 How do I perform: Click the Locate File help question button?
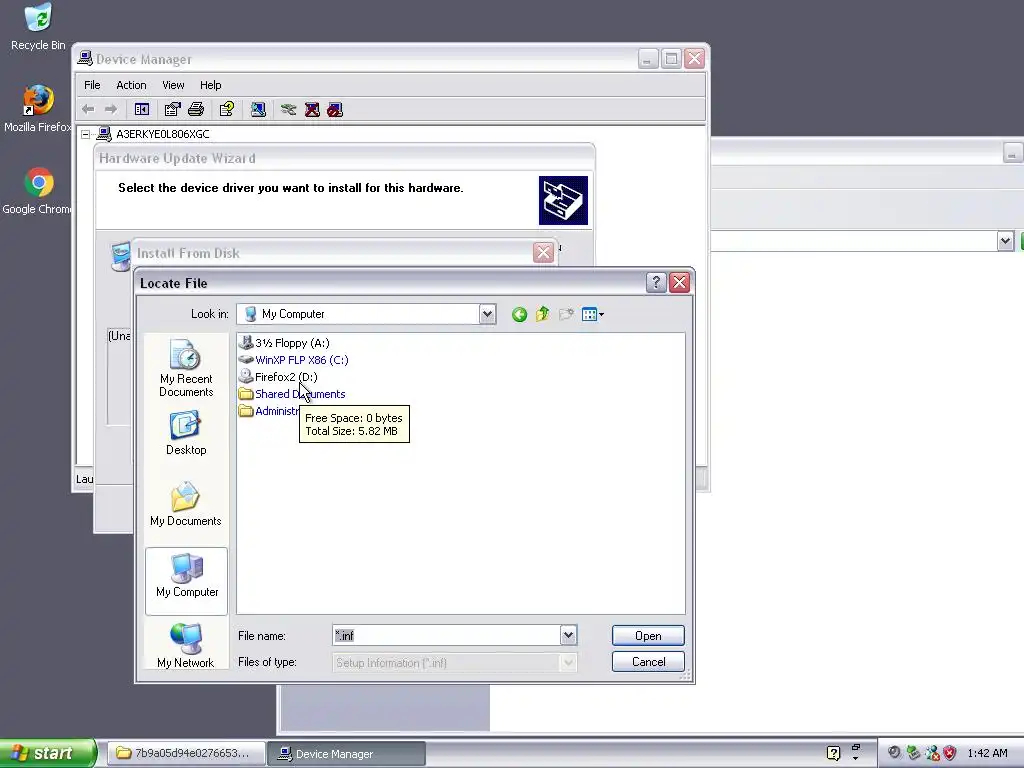click(x=656, y=282)
